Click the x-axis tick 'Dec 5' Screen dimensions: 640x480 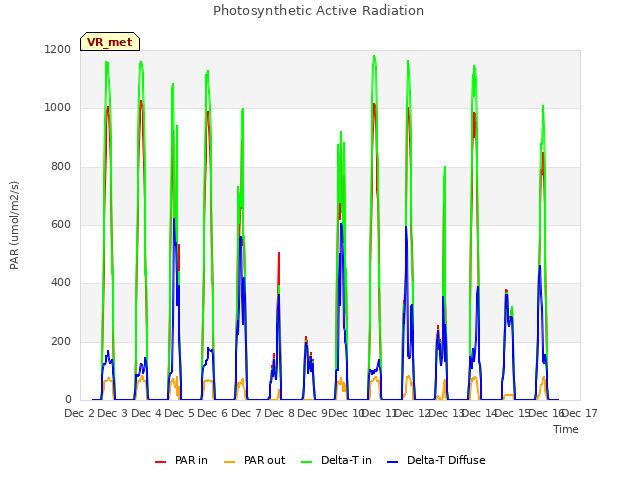point(179,413)
